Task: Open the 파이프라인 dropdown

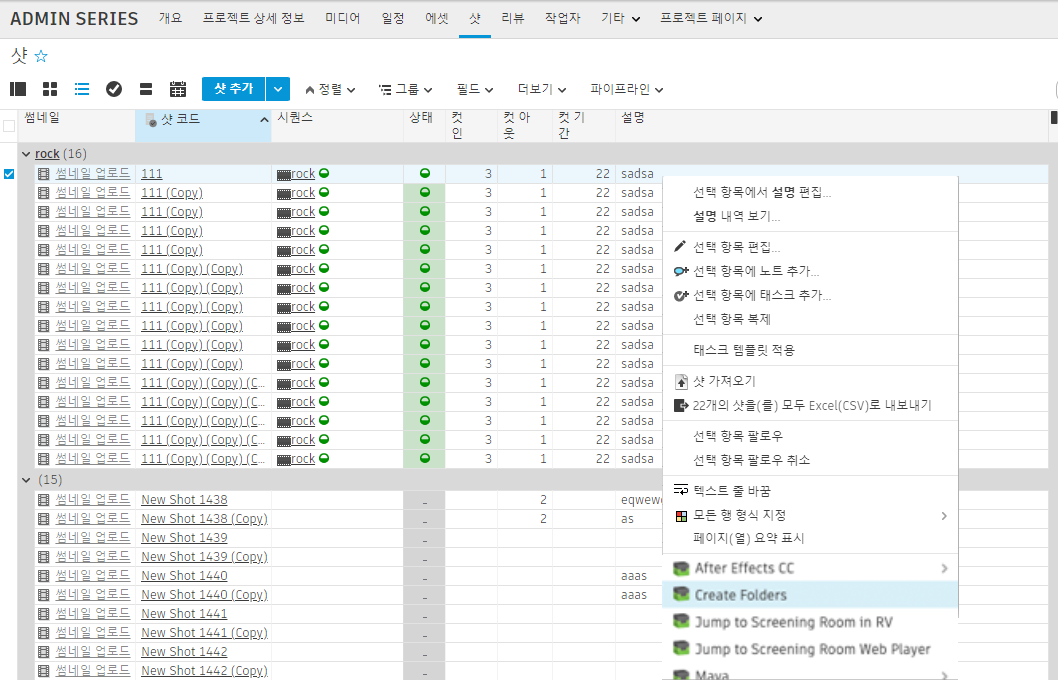Action: tap(627, 89)
